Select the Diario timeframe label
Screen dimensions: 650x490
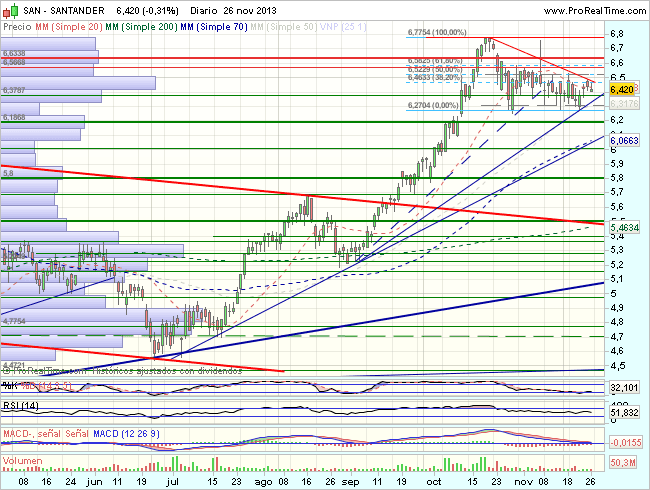click(x=204, y=10)
